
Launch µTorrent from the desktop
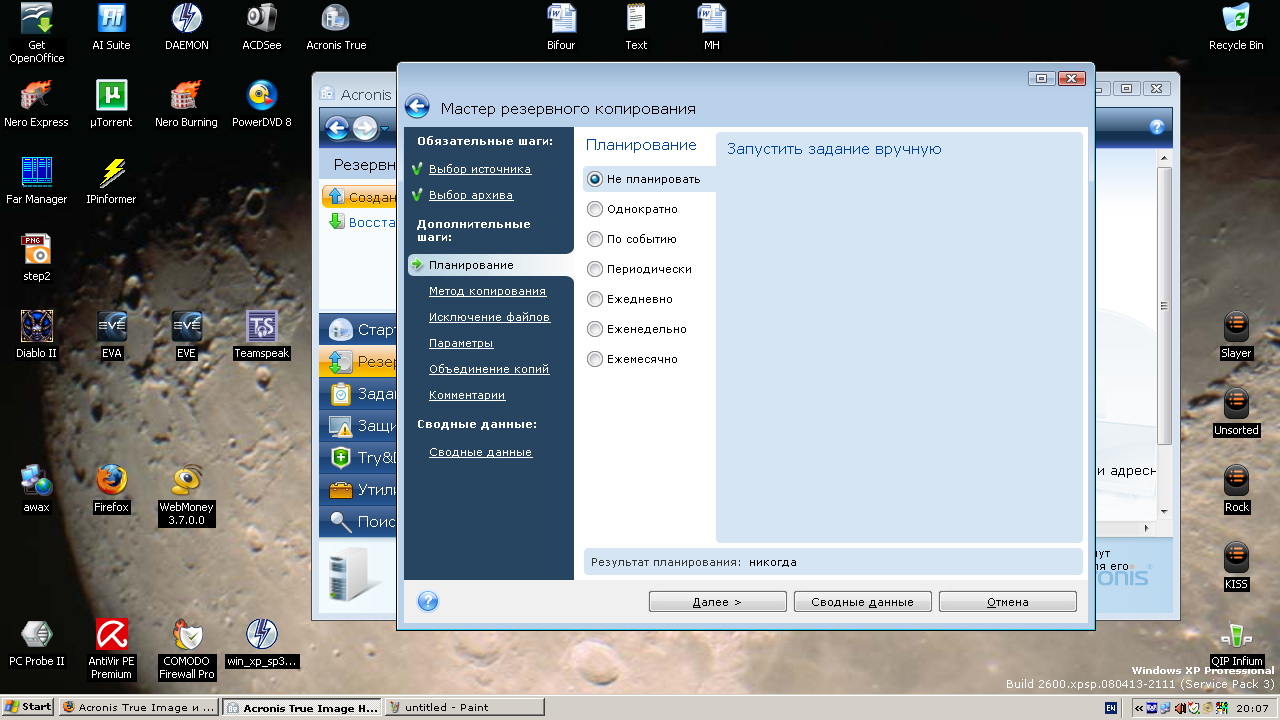[x=112, y=96]
